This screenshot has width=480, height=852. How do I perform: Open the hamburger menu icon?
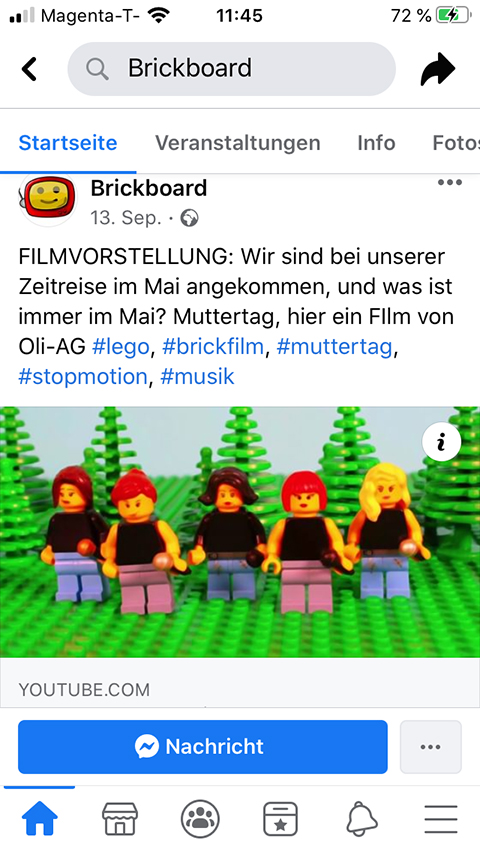tap(441, 819)
